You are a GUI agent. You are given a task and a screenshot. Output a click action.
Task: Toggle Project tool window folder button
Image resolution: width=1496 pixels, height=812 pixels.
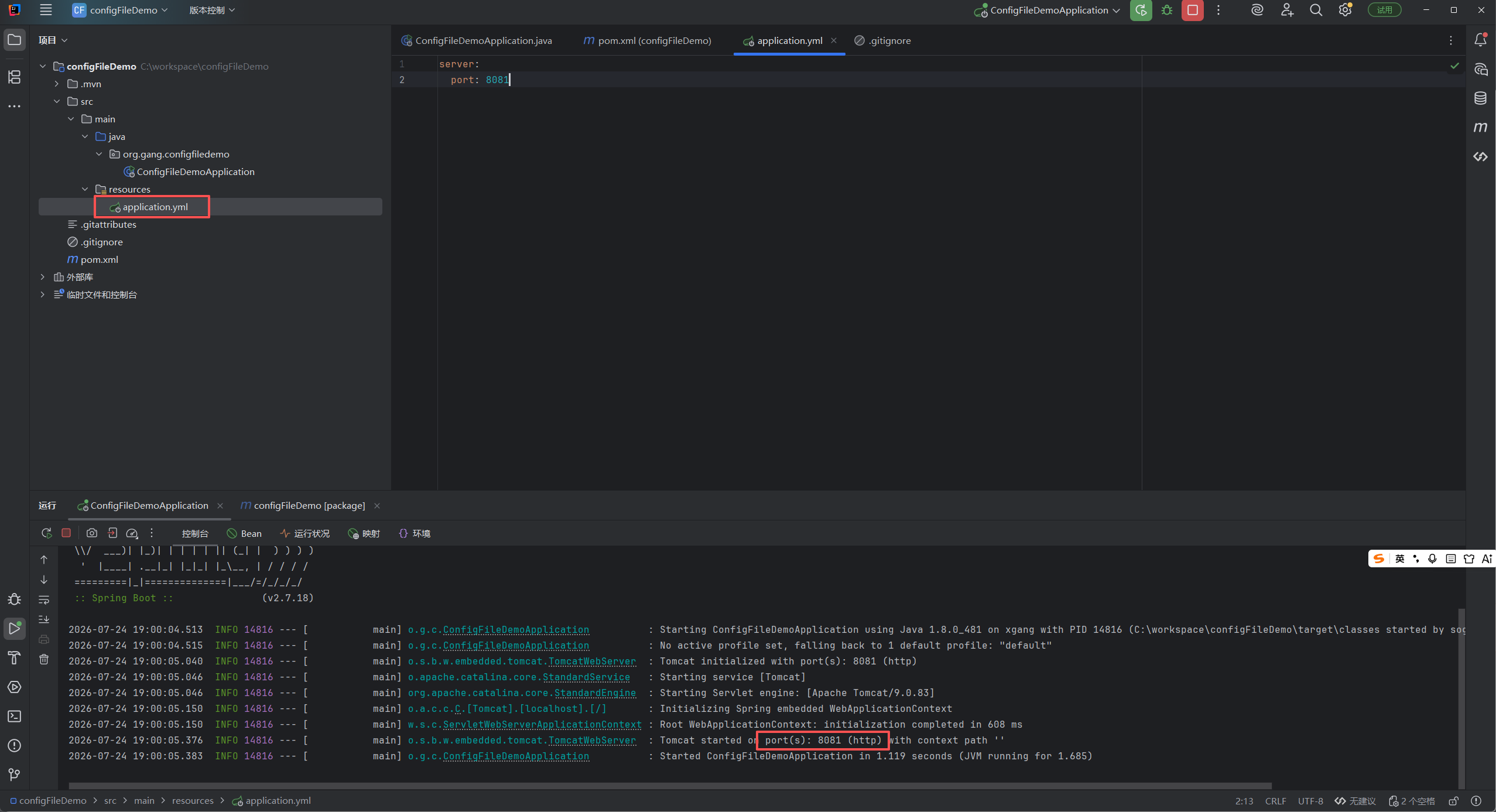point(15,40)
